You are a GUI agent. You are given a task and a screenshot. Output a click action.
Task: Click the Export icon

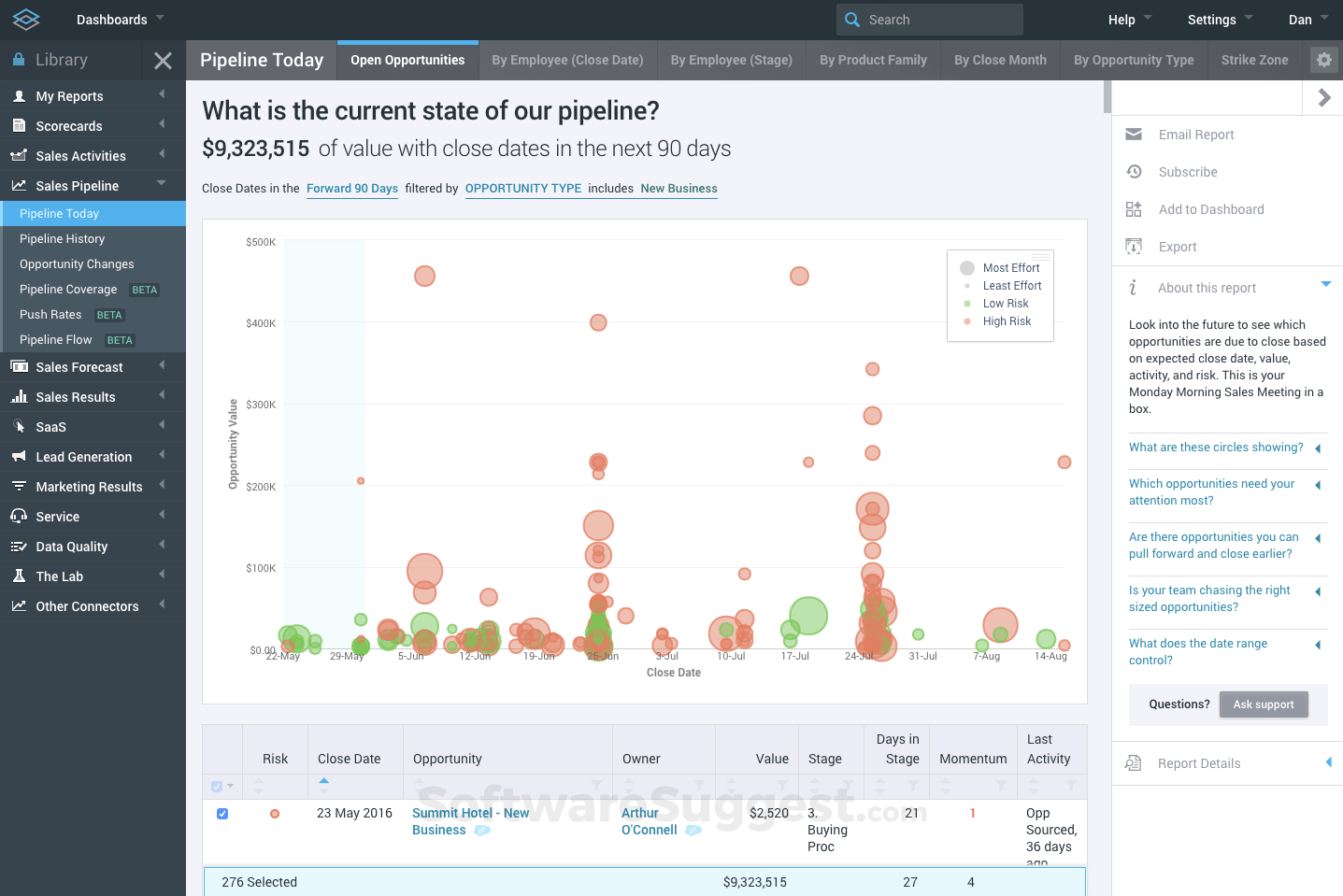pyautogui.click(x=1134, y=247)
